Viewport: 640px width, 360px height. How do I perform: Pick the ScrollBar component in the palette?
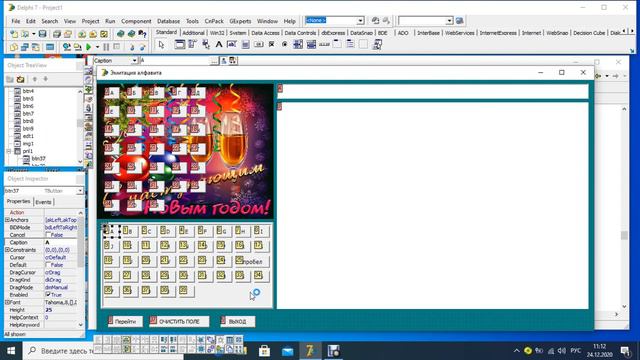coord(324,45)
